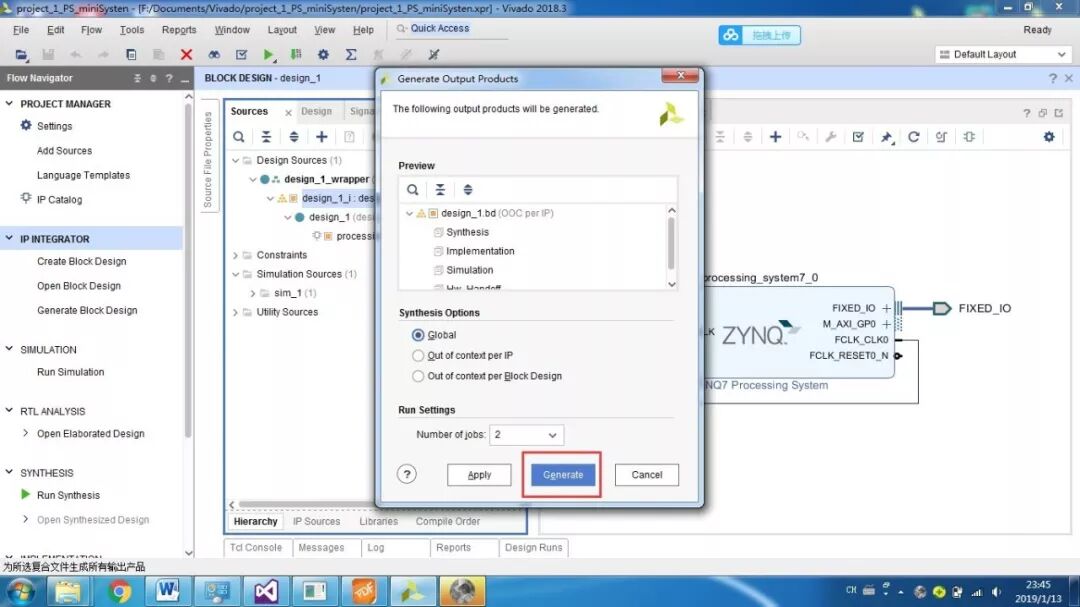
Task: Click the Apply button
Action: point(479,475)
